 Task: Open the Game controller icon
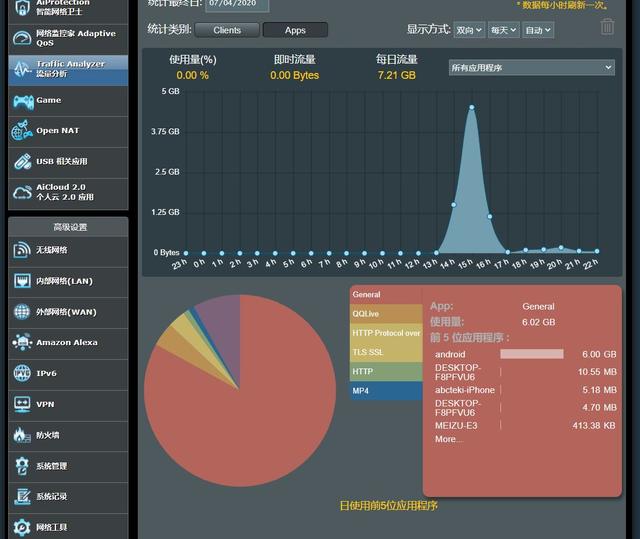tap(23, 101)
